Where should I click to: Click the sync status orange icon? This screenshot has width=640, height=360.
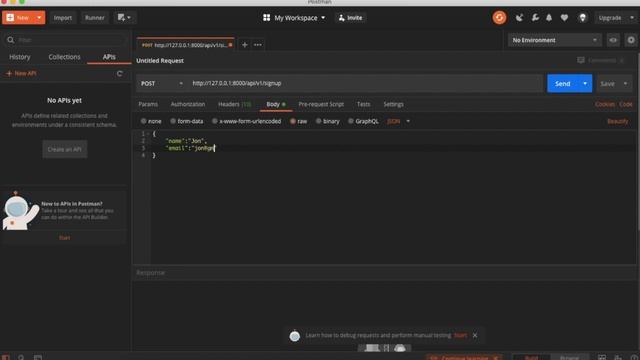point(499,18)
